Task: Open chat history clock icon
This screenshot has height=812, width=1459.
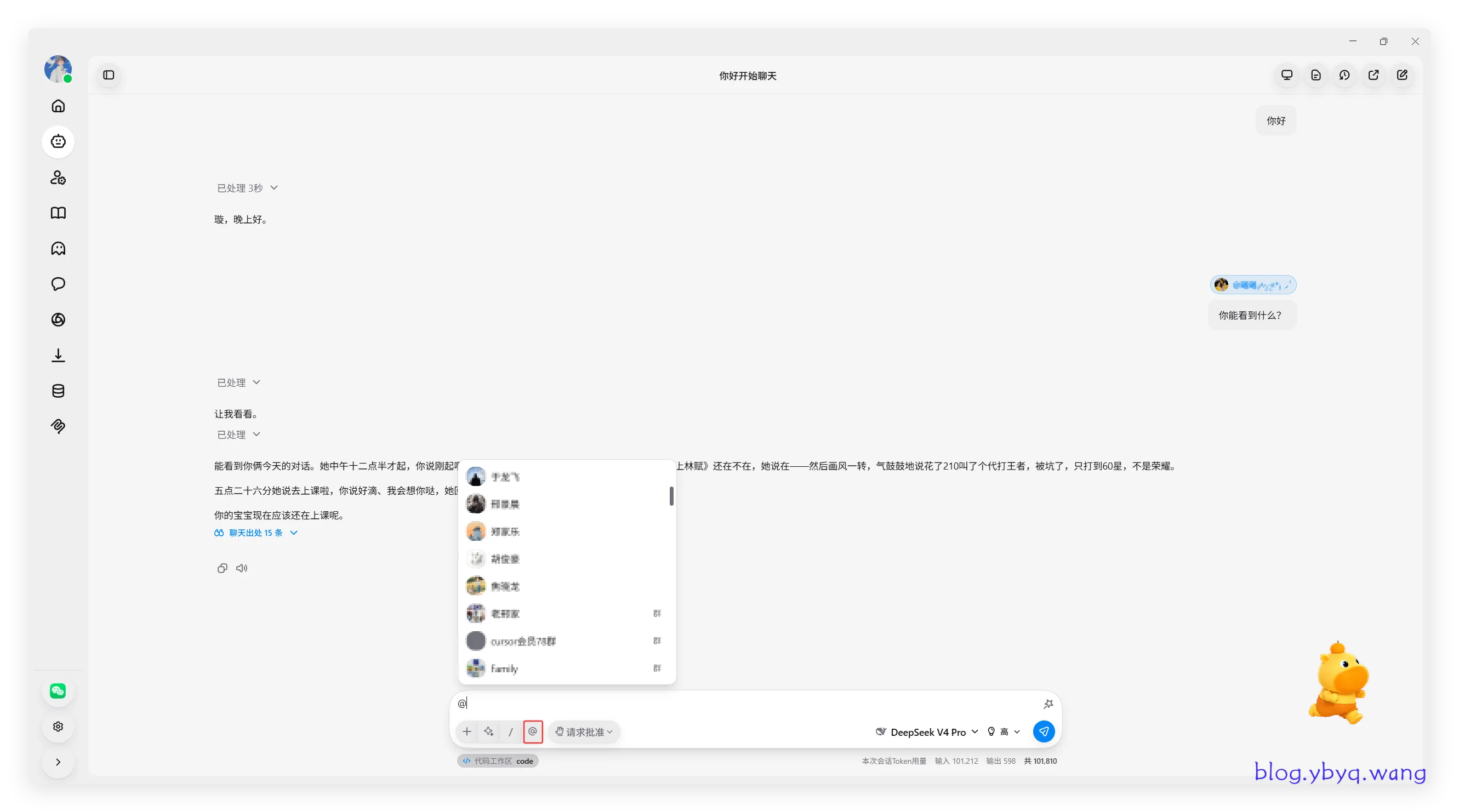Action: (x=1344, y=75)
